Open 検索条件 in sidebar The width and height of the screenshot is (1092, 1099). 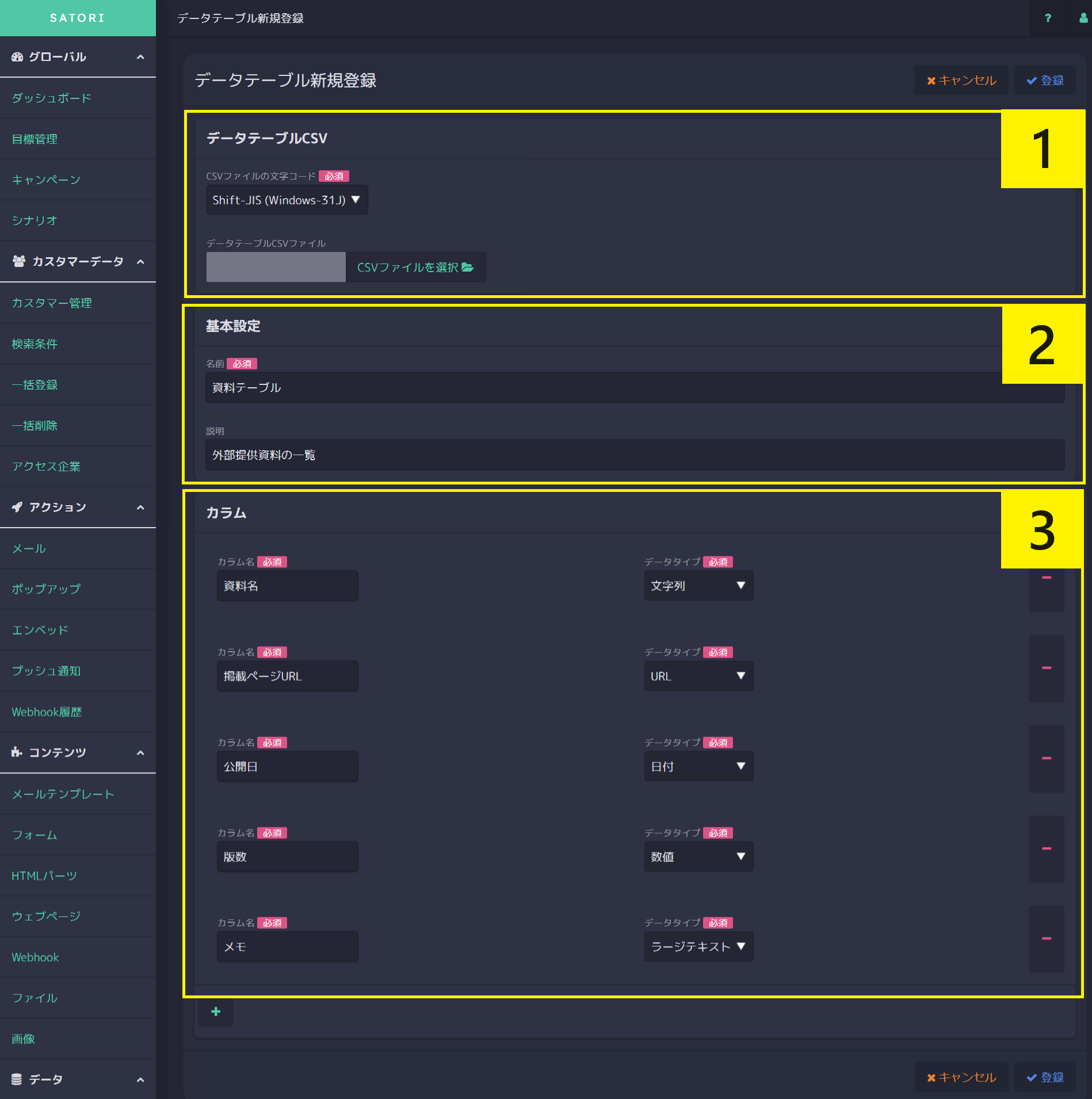(78, 344)
